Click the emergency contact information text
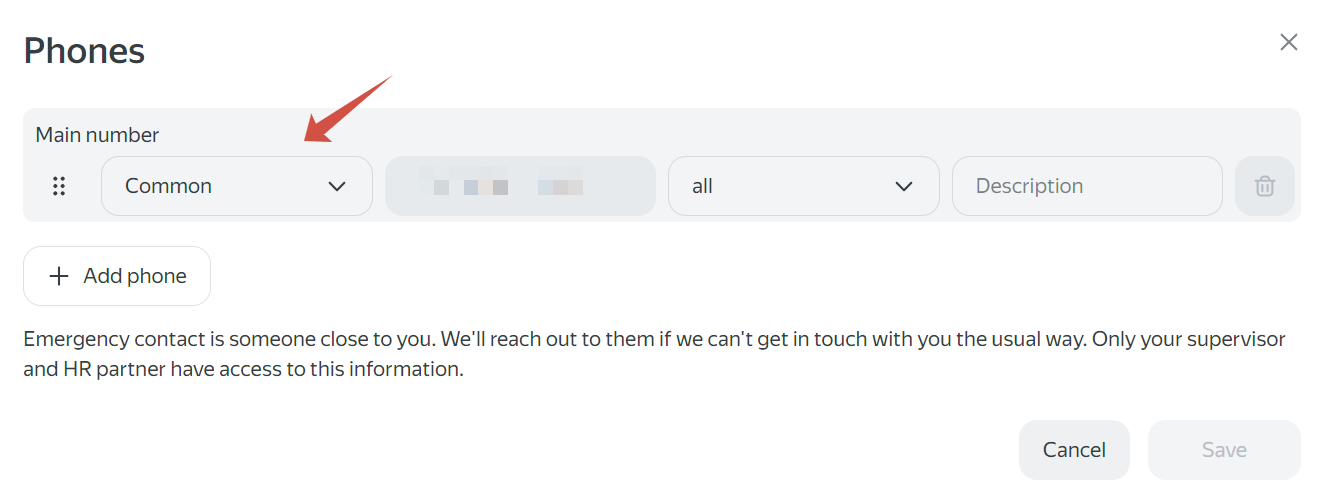The width and height of the screenshot is (1328, 495). (654, 354)
